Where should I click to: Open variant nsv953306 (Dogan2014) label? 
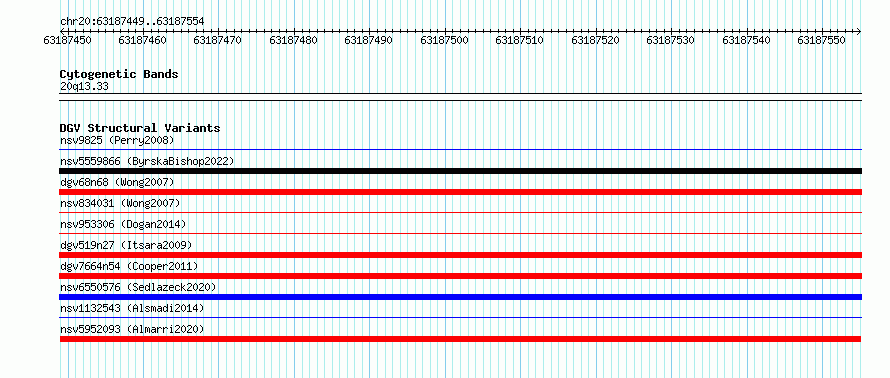pyautogui.click(x=123, y=224)
